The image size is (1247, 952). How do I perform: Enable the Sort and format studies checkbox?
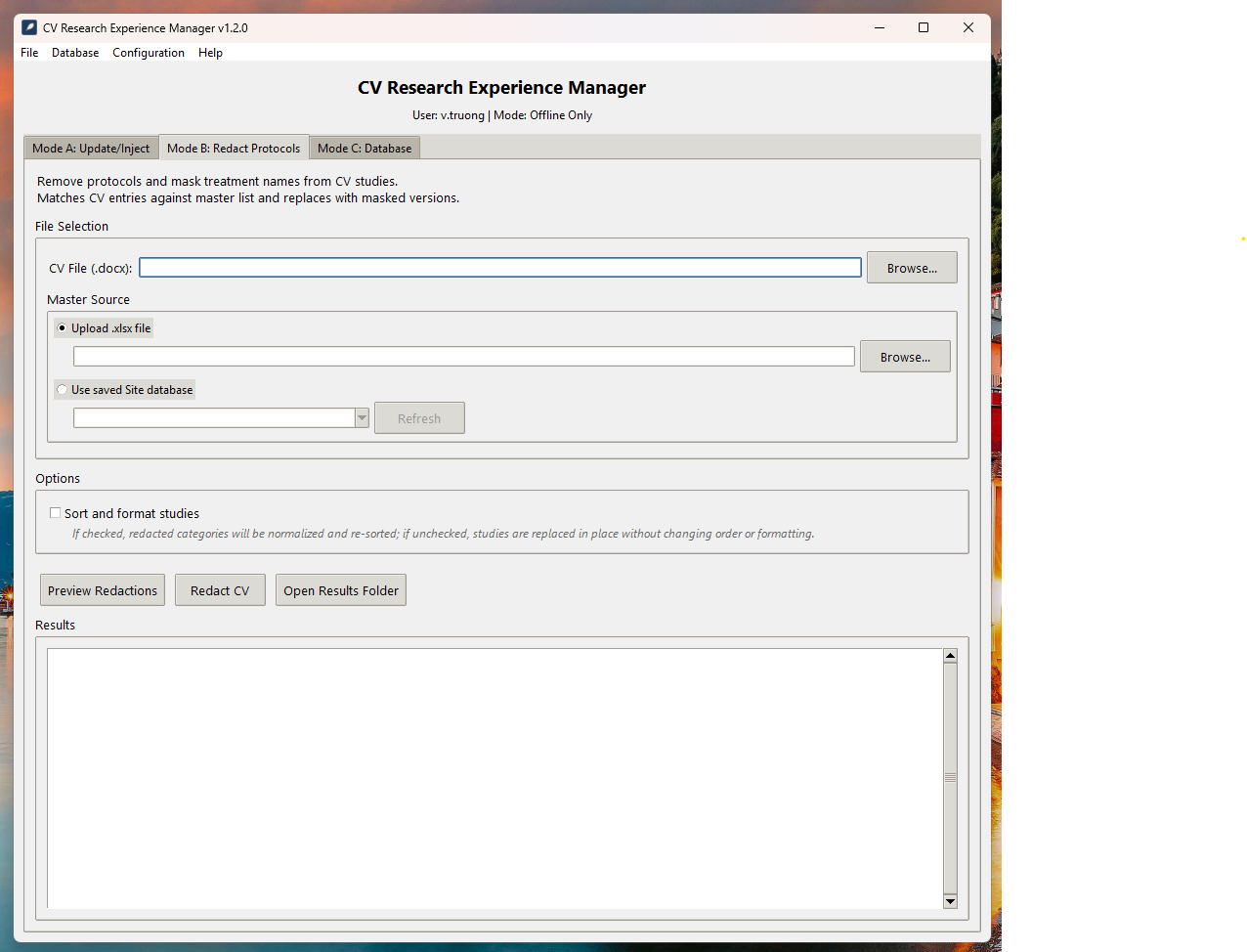click(x=56, y=512)
